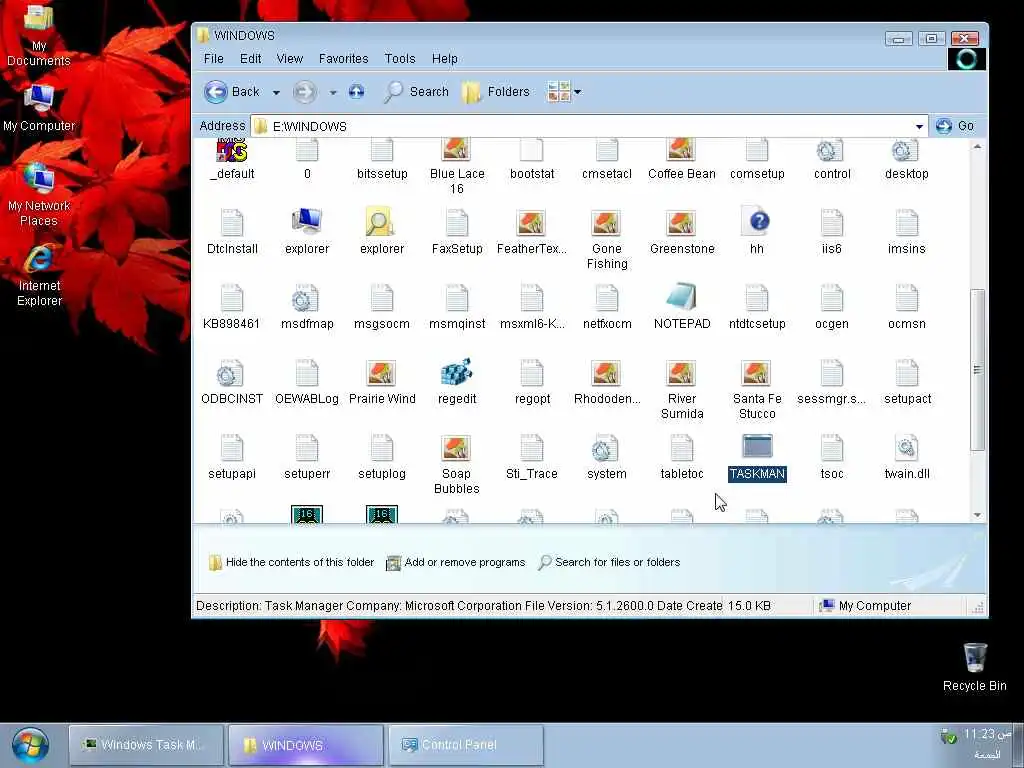Select the Coffee Bean bitmap icon

pos(681,150)
